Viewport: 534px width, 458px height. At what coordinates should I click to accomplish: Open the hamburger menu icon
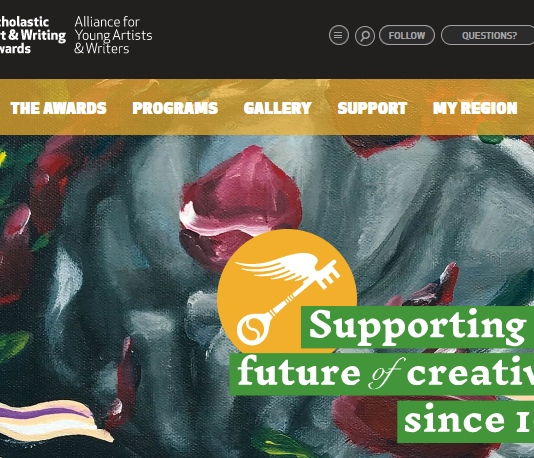(339, 35)
